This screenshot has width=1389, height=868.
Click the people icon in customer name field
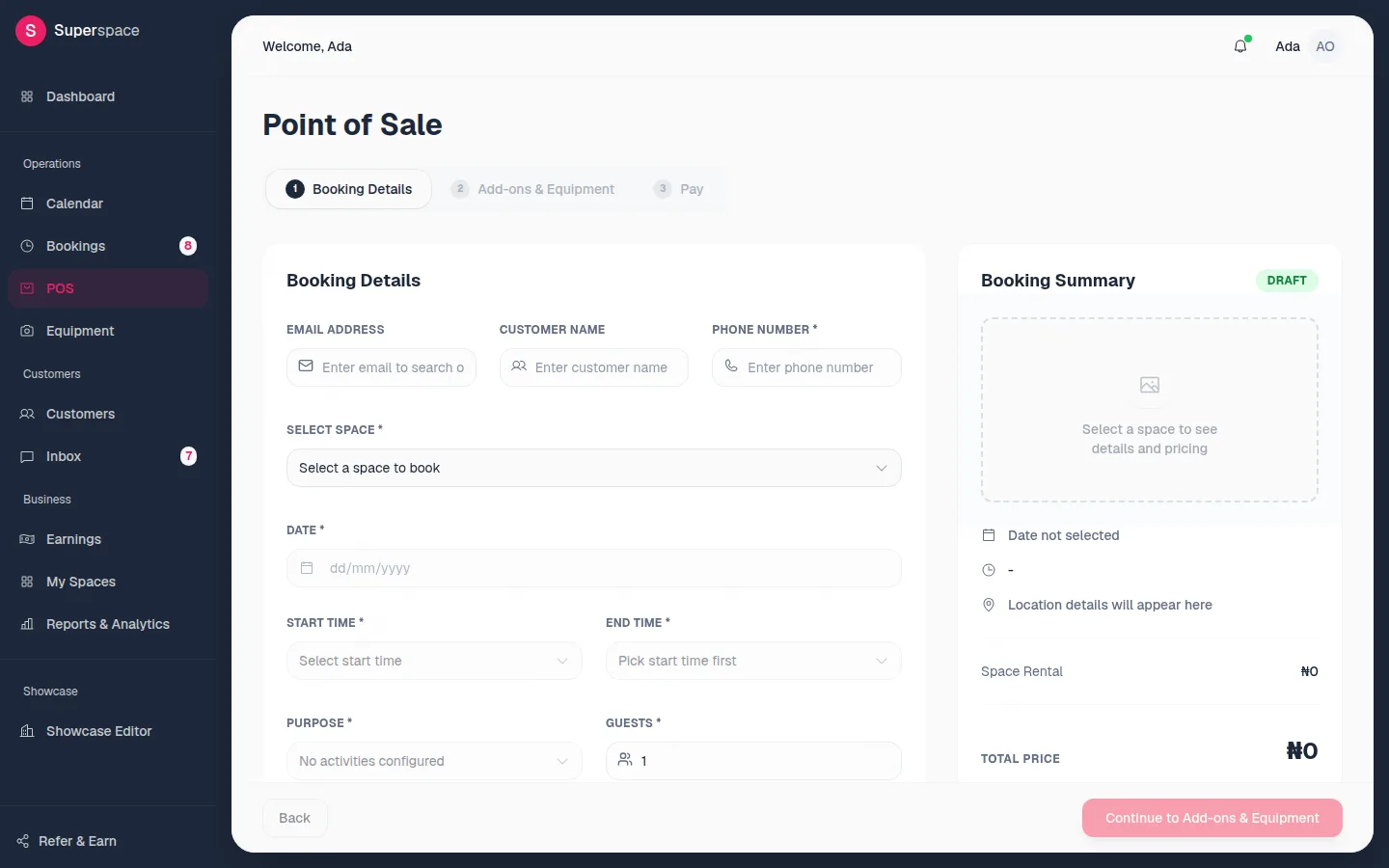(x=519, y=366)
